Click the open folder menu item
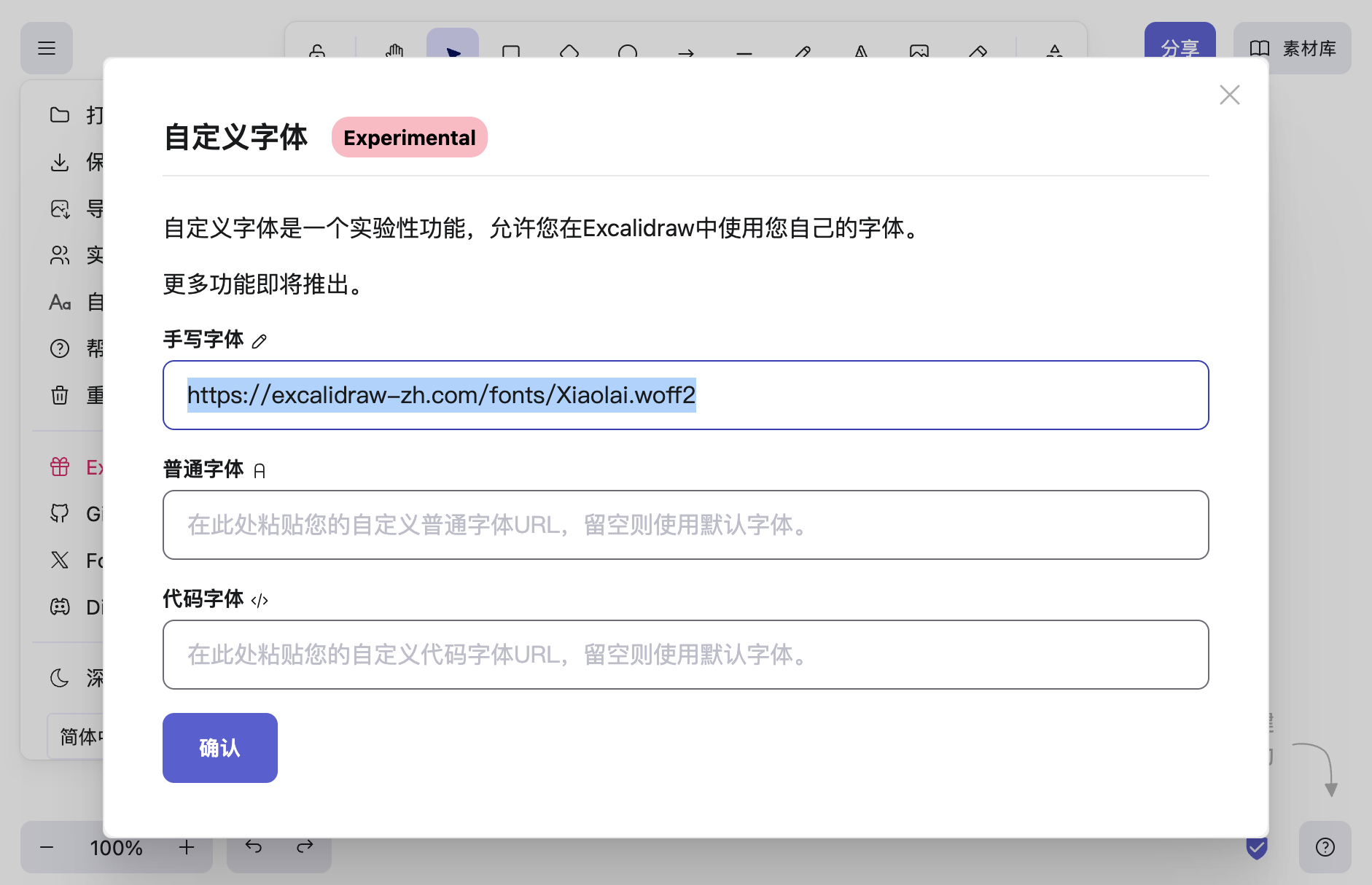This screenshot has height=885, width=1372. click(69, 115)
